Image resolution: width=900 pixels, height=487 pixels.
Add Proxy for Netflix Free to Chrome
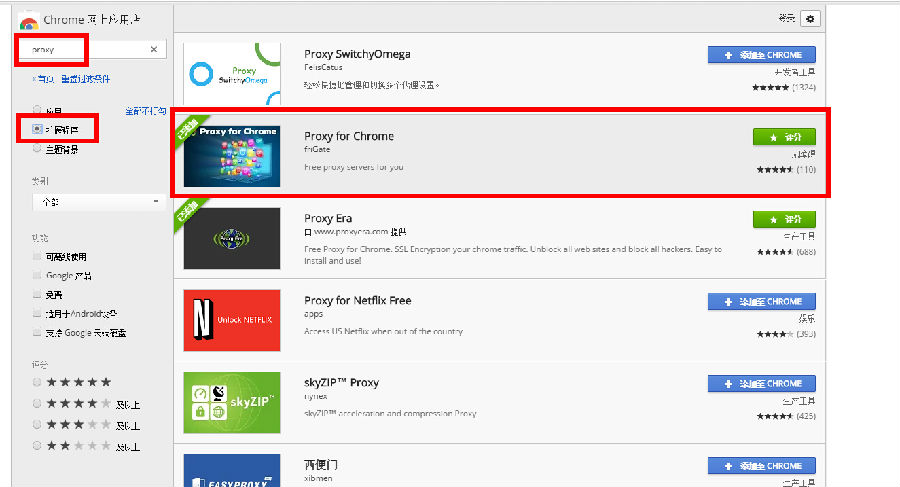(x=762, y=302)
